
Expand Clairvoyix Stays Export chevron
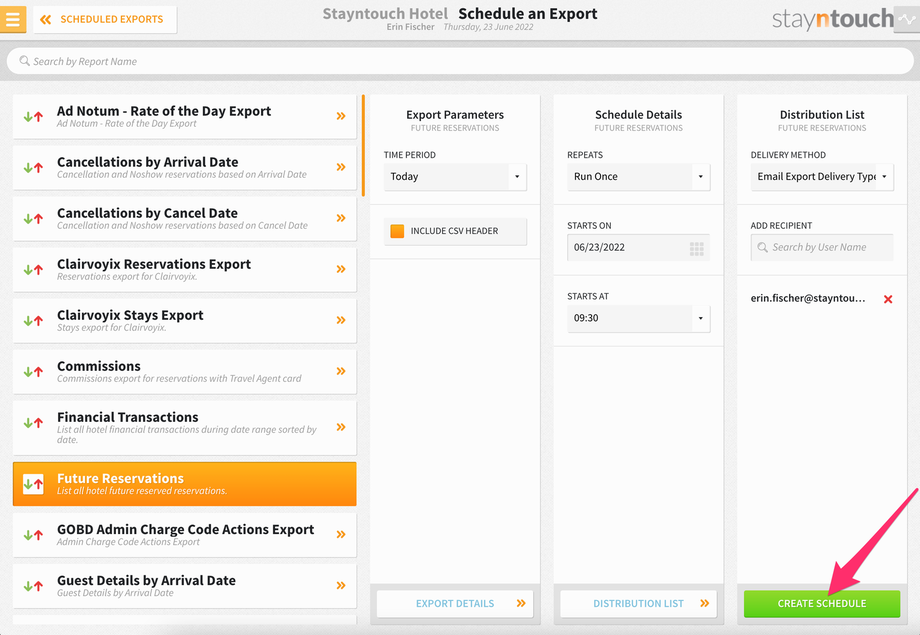341,320
